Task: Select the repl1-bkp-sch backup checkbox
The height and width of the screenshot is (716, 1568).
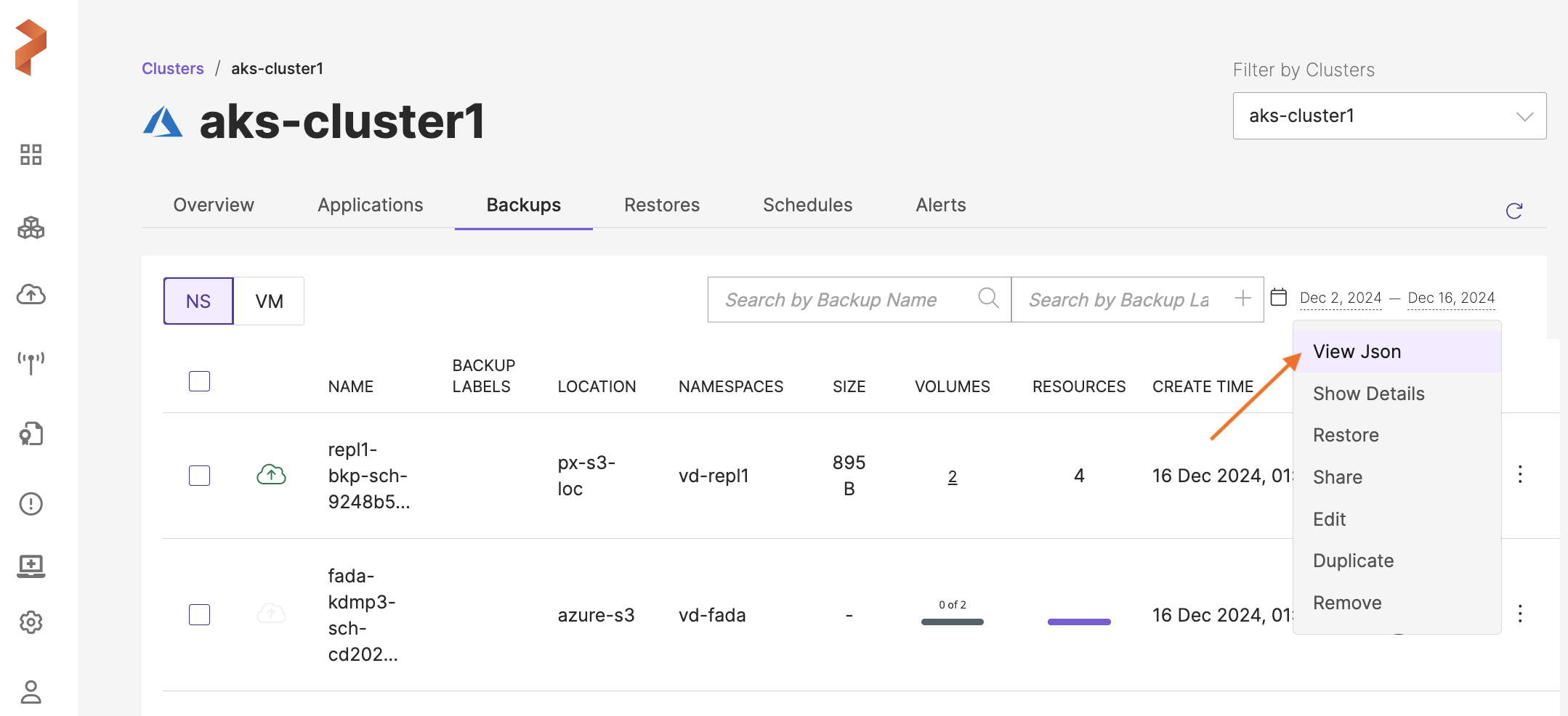Action: coord(199,476)
